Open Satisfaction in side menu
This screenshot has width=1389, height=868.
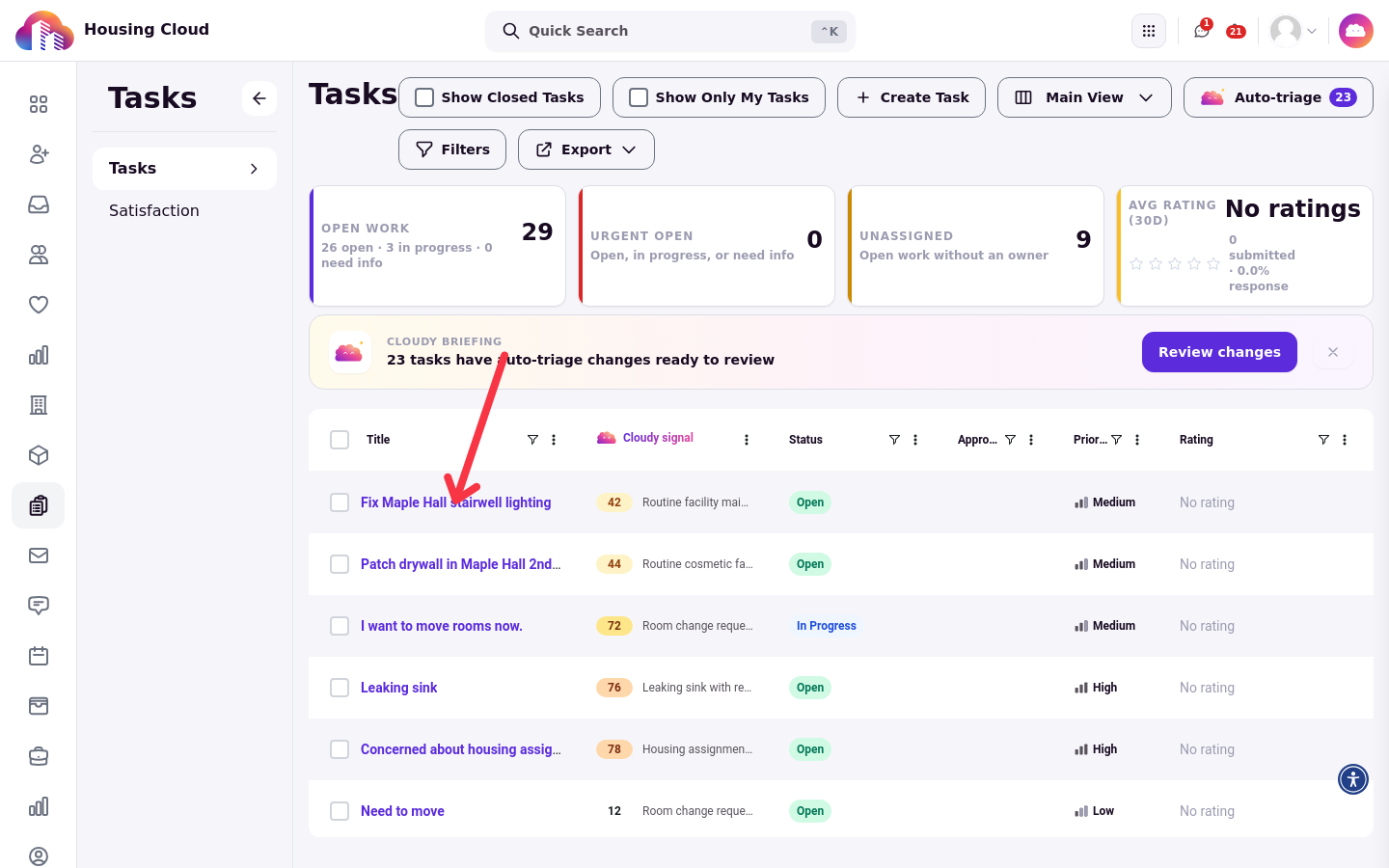click(x=154, y=210)
